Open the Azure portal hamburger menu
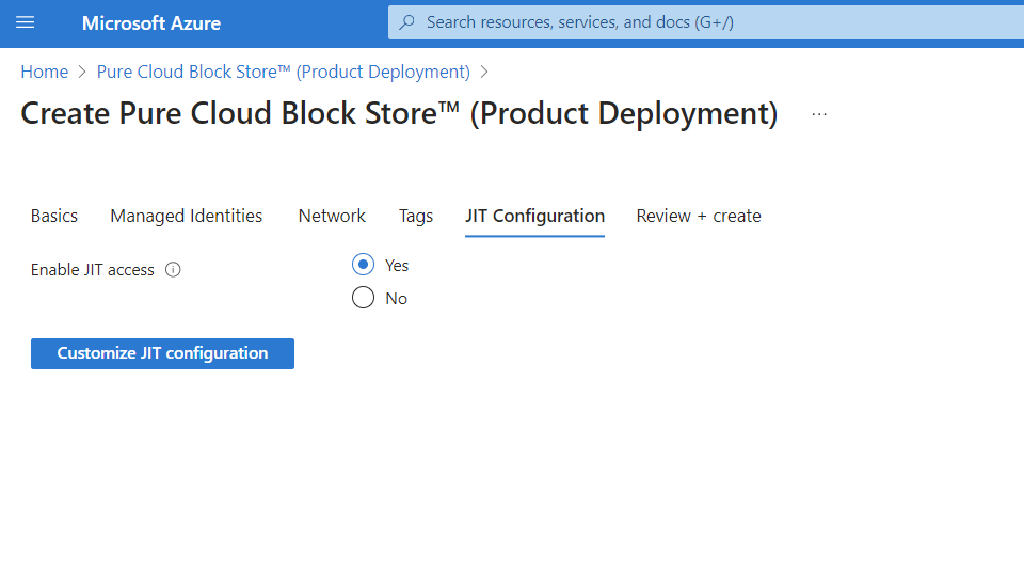This screenshot has height=586, width=1024. (x=24, y=22)
